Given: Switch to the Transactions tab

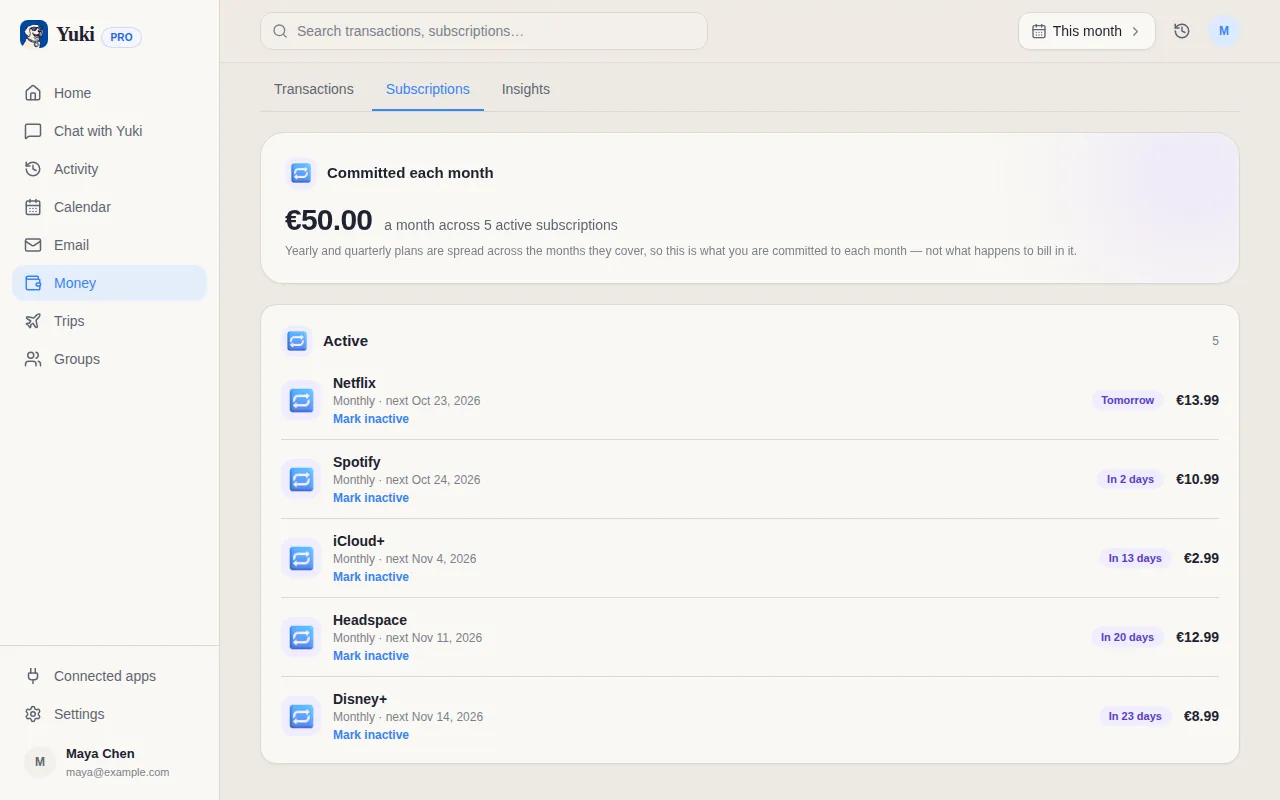Looking at the screenshot, I should tap(314, 89).
